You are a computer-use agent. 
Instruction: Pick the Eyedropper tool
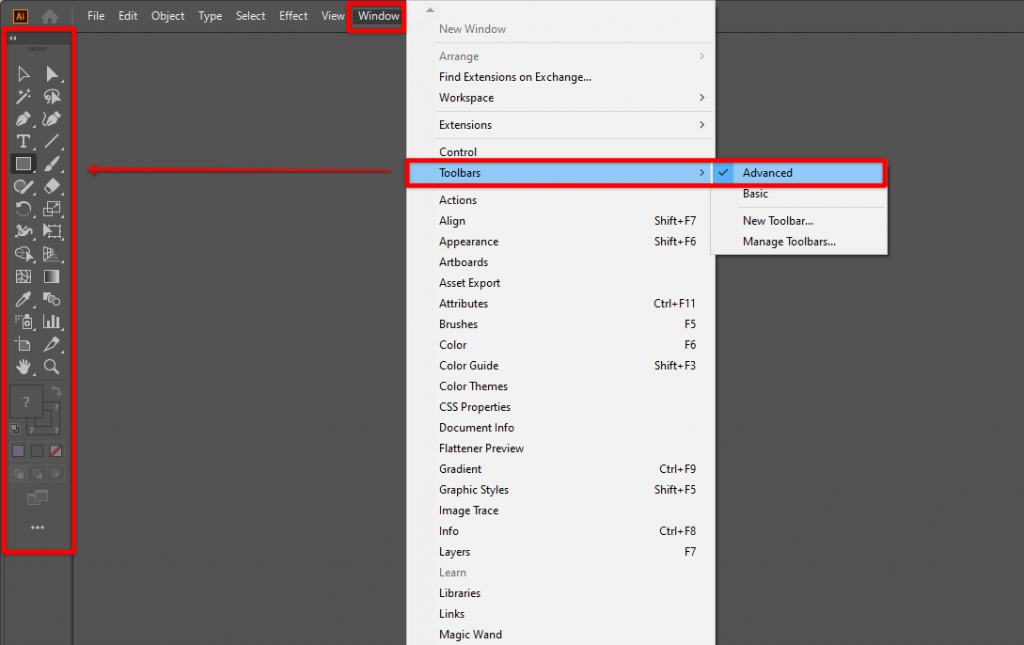coord(24,297)
